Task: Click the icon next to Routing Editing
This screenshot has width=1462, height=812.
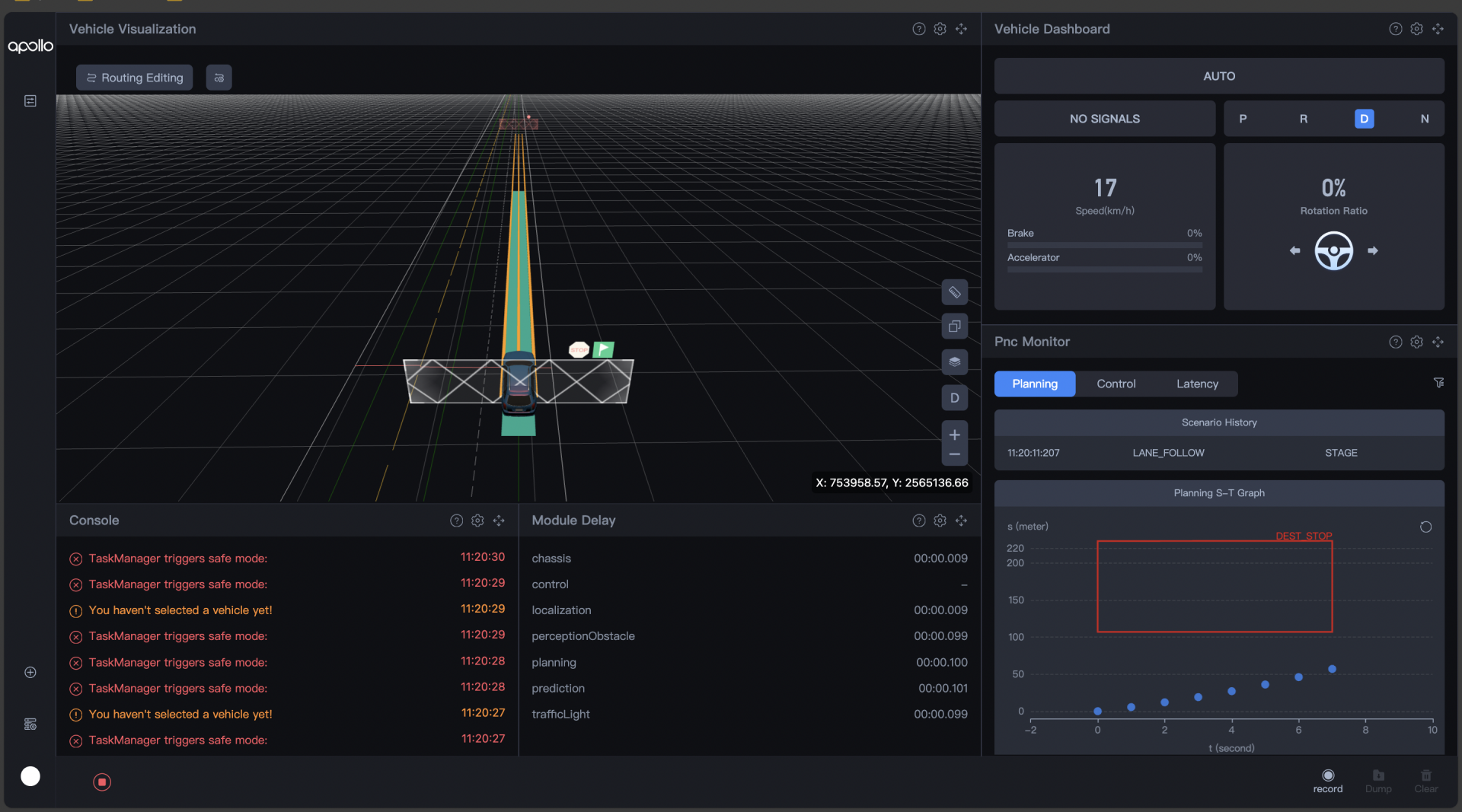Action: [219, 78]
